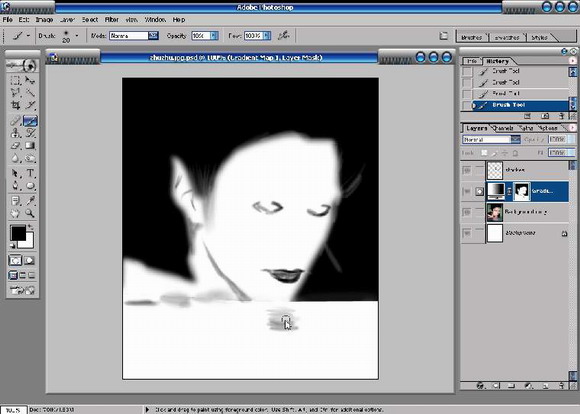Enable the airbrush option in options bar
Viewport: 580px width, 414px height.
click(x=284, y=36)
